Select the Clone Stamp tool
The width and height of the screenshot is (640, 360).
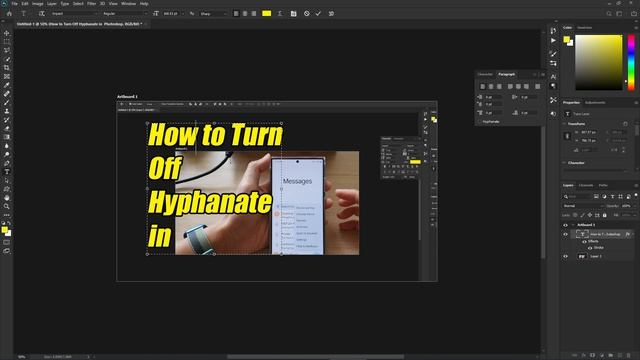pyautogui.click(x=7, y=111)
